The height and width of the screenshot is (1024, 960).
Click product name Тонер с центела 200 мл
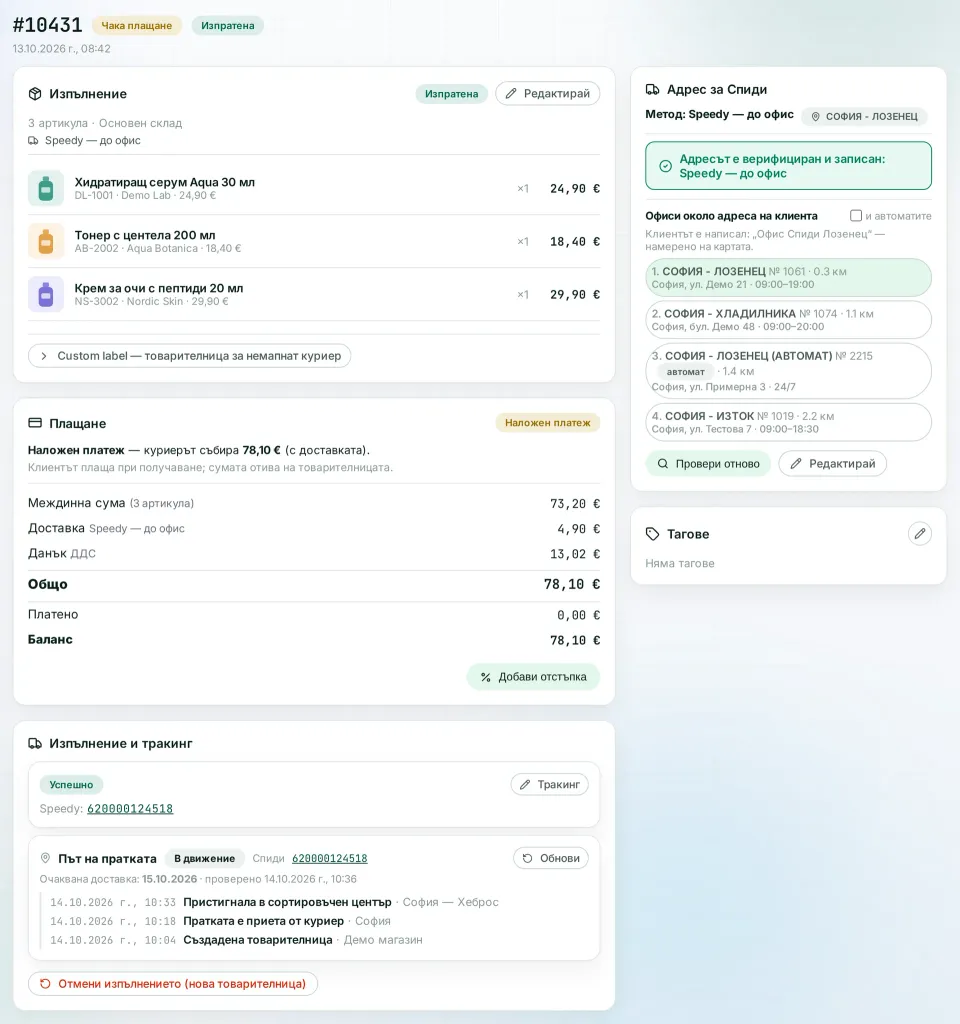pyautogui.click(x=145, y=235)
